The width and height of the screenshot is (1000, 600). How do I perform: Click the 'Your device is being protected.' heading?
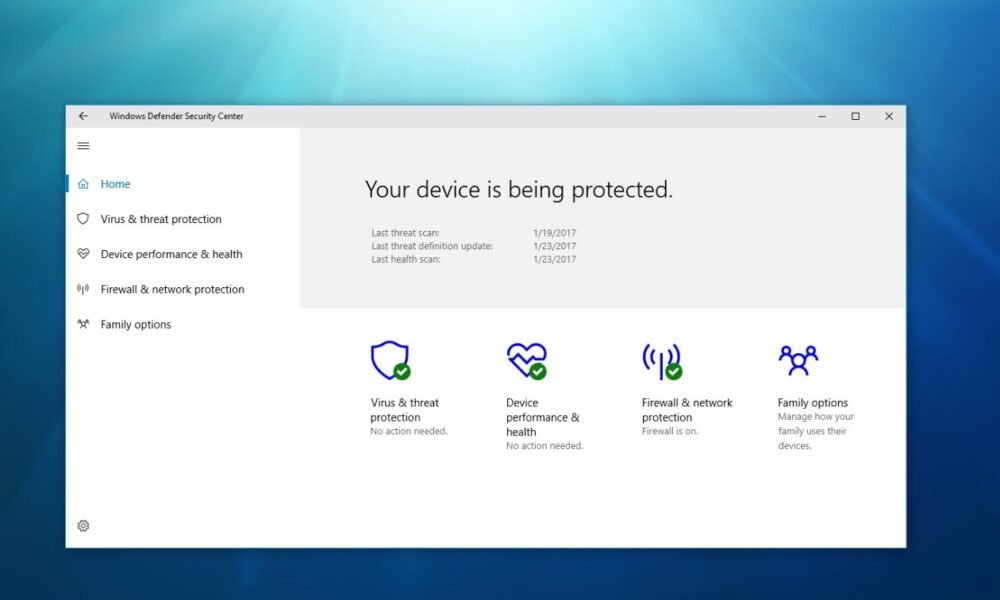518,189
